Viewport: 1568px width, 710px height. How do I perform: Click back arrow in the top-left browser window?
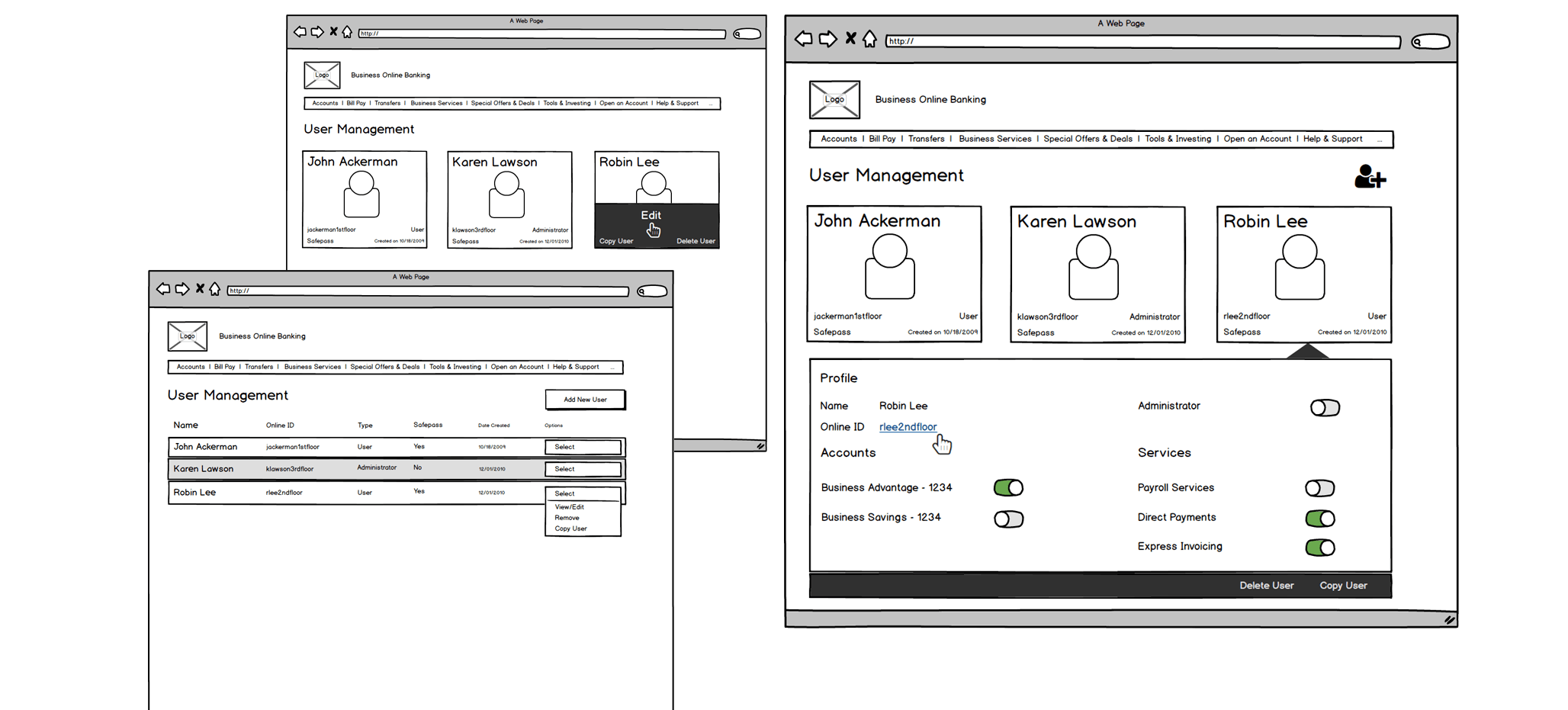click(x=300, y=32)
